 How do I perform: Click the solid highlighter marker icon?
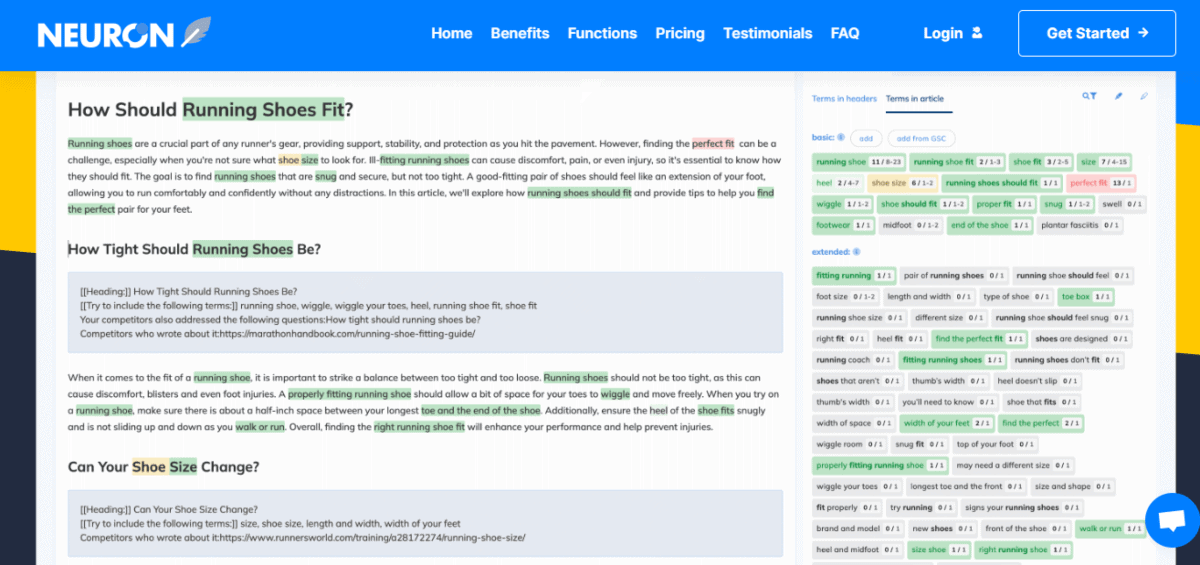coord(1119,97)
